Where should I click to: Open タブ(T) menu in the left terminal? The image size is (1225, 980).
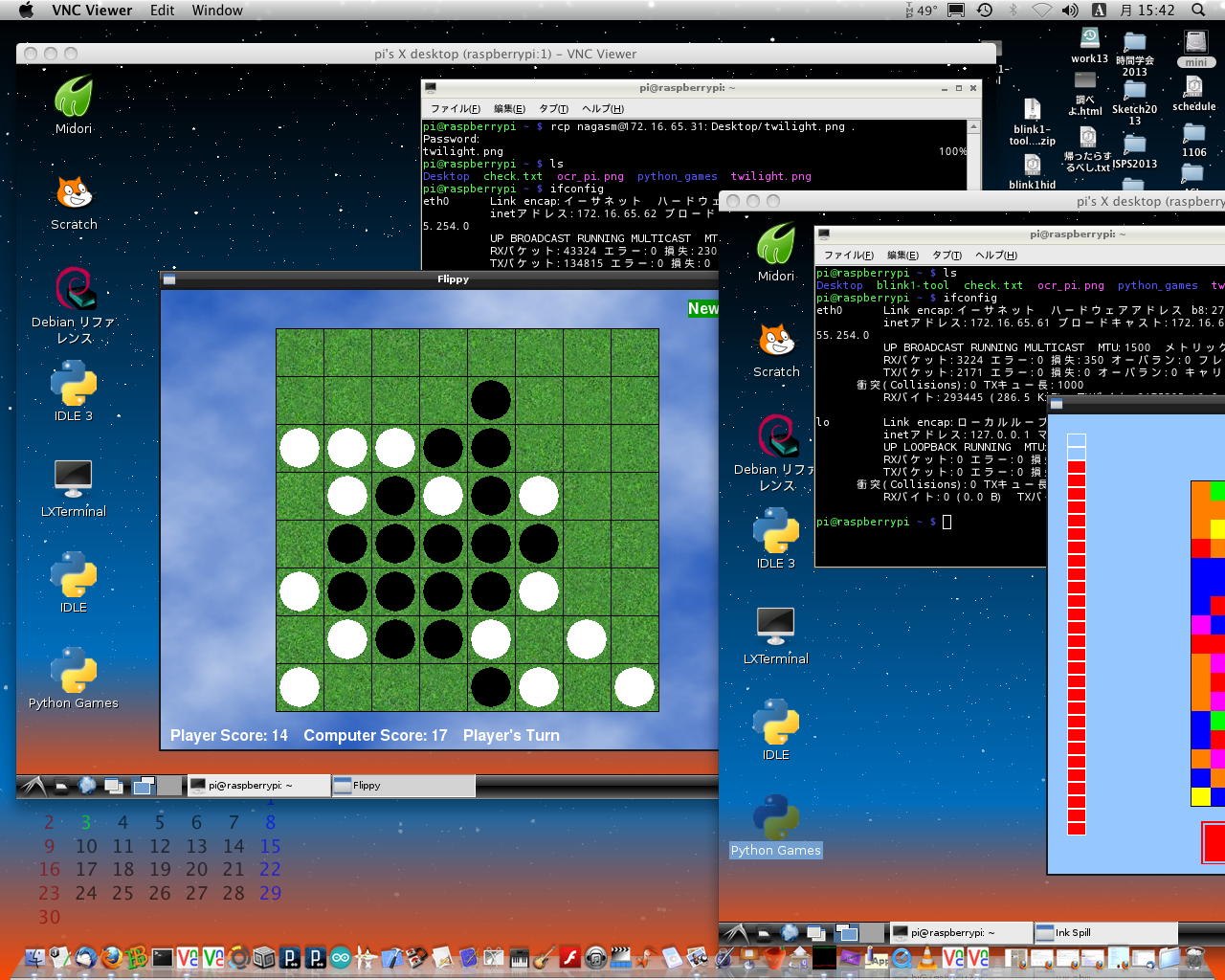tap(553, 108)
